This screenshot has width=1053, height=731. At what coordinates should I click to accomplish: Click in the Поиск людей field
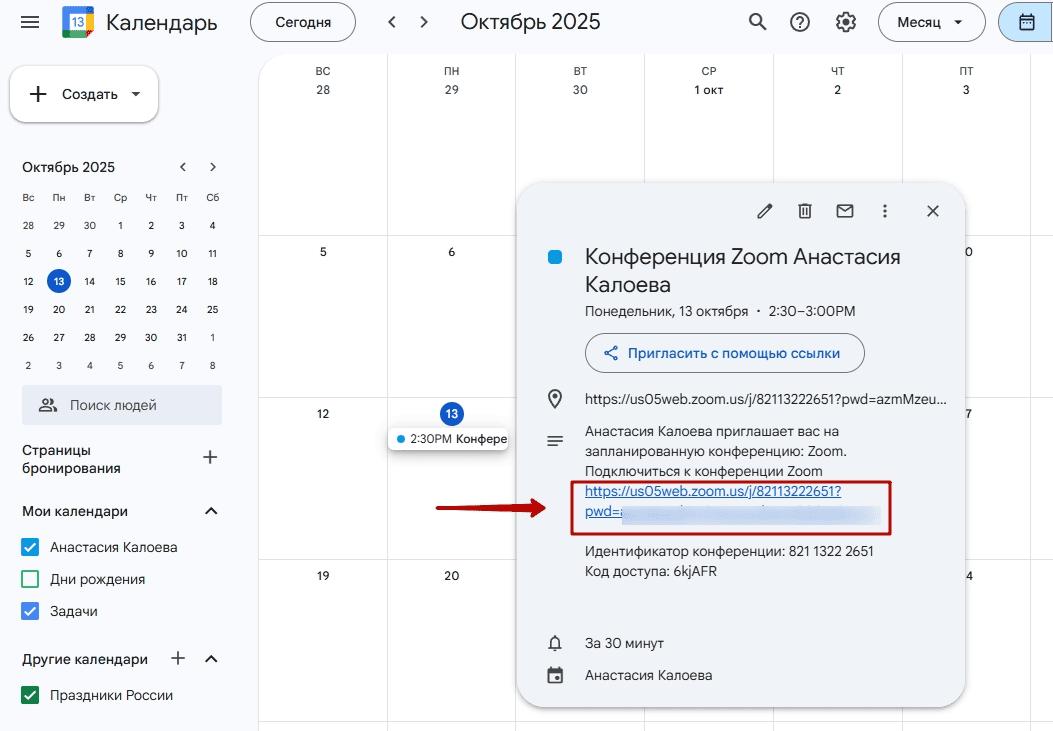[x=122, y=405]
